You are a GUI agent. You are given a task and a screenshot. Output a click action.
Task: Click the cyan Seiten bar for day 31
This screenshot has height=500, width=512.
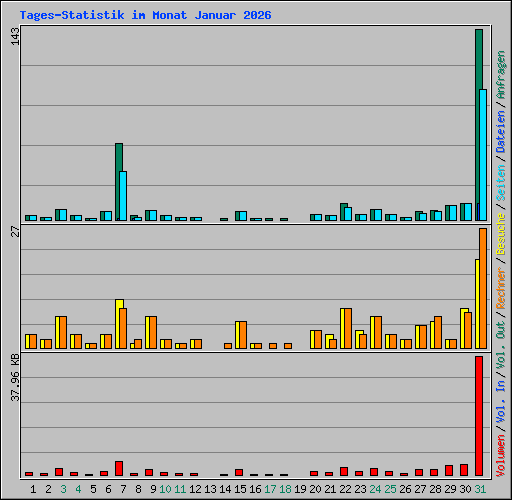pyautogui.click(x=483, y=155)
